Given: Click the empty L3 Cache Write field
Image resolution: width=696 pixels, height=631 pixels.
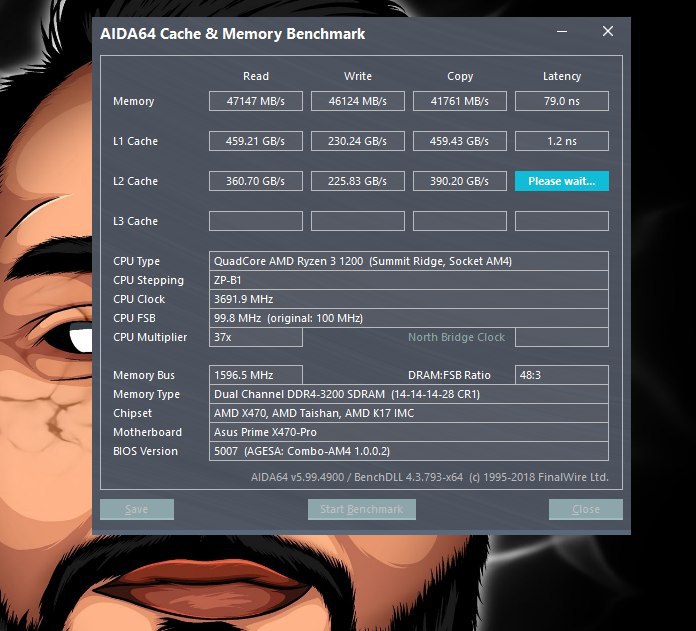Looking at the screenshot, I should 358,221.
